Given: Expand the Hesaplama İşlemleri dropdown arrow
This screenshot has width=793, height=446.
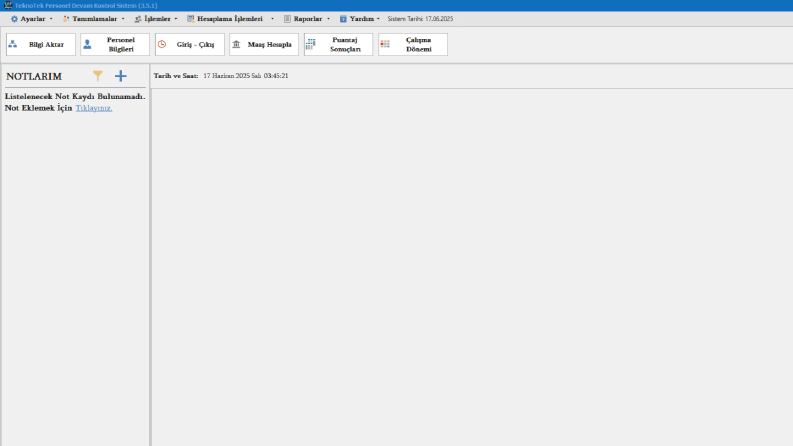Looking at the screenshot, I should pyautogui.click(x=272, y=19).
